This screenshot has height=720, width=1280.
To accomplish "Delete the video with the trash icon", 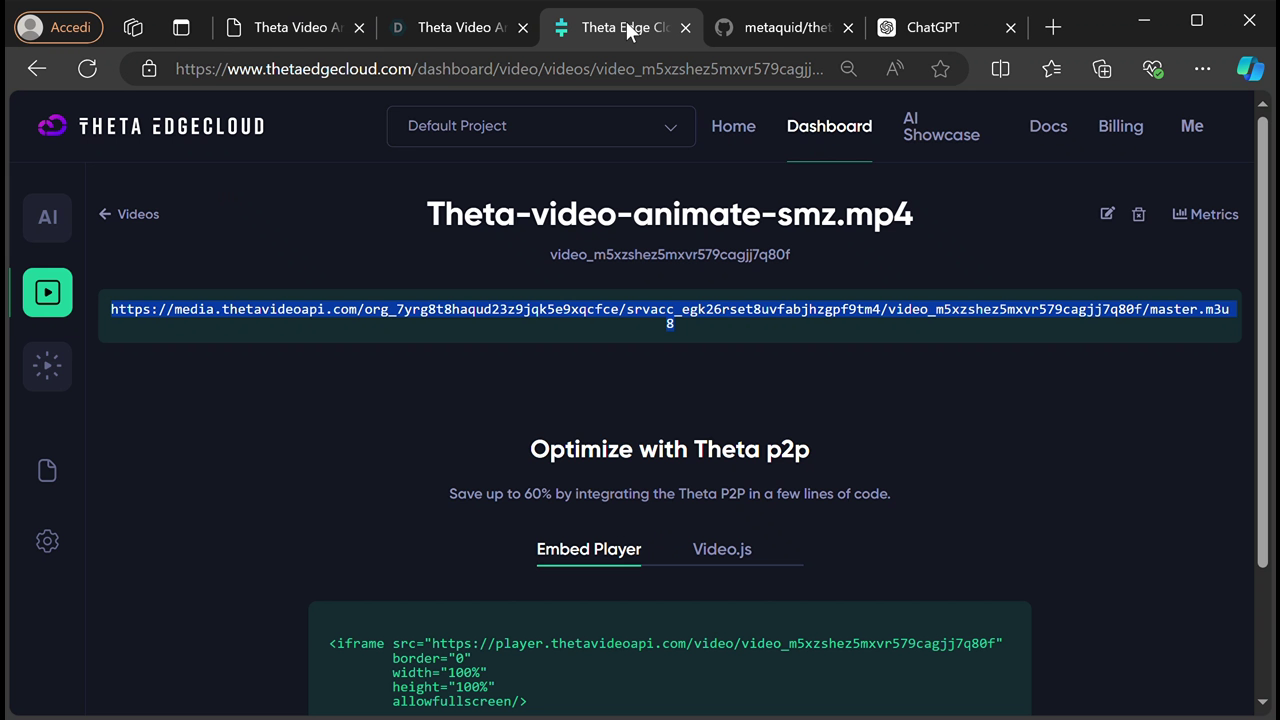I will tap(1138, 214).
